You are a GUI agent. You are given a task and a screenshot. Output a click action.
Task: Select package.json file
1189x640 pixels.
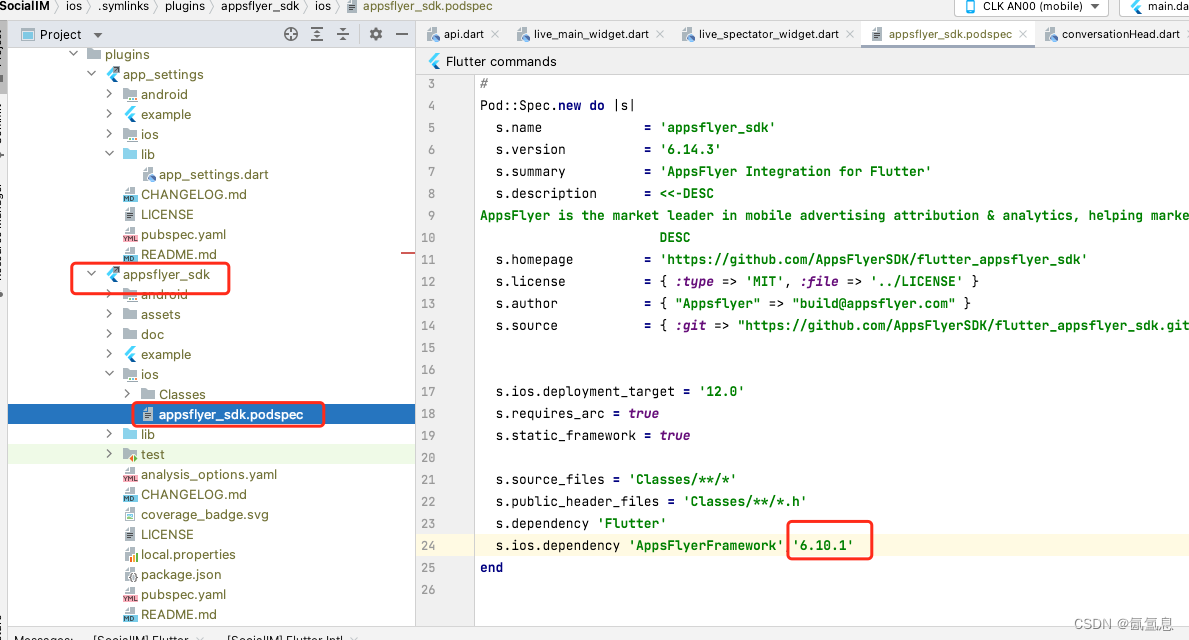click(181, 574)
